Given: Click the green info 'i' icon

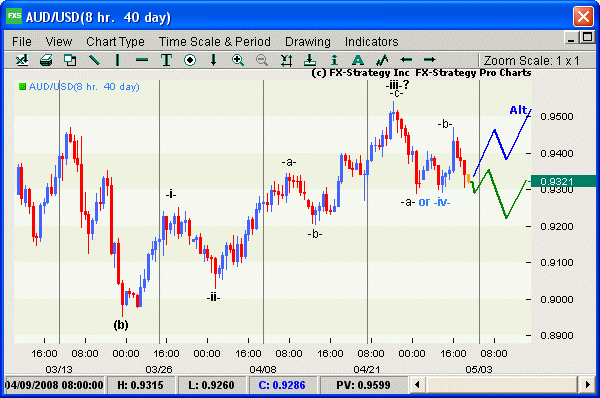Looking at the screenshot, I should (x=334, y=60).
